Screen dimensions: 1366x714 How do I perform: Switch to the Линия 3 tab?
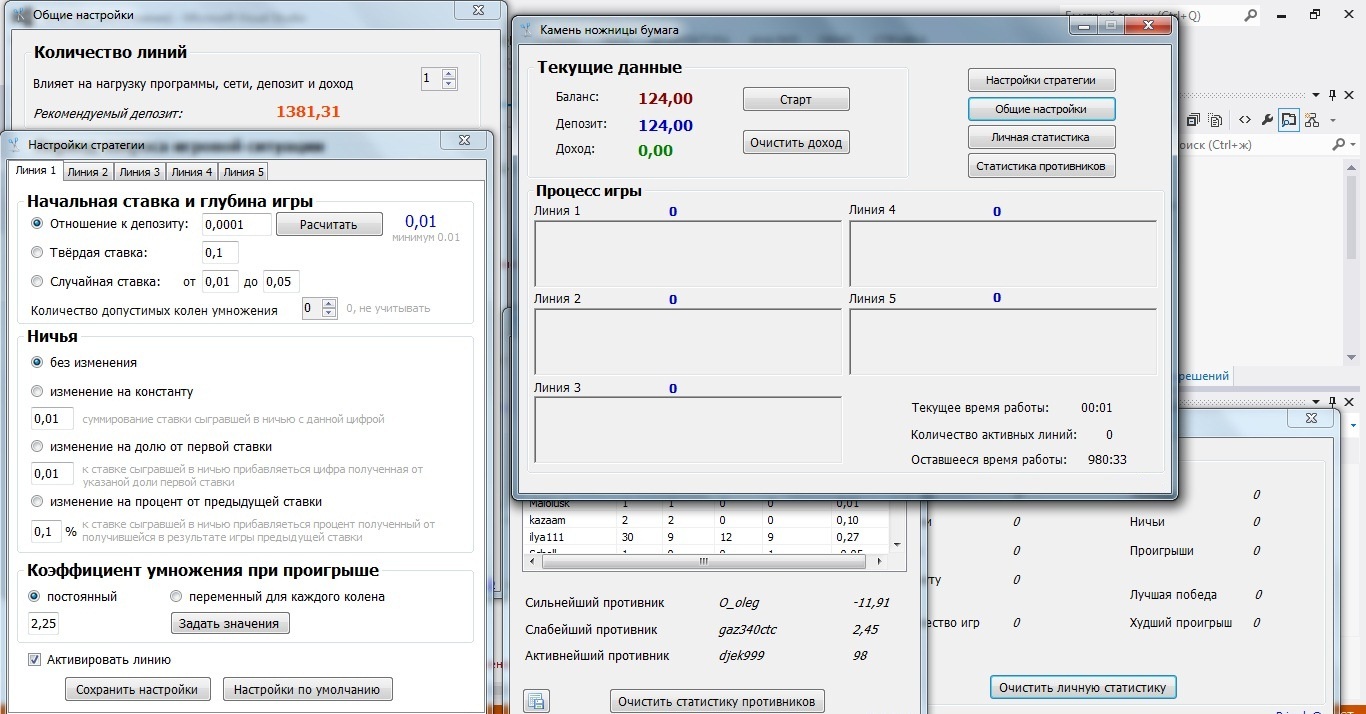click(140, 172)
